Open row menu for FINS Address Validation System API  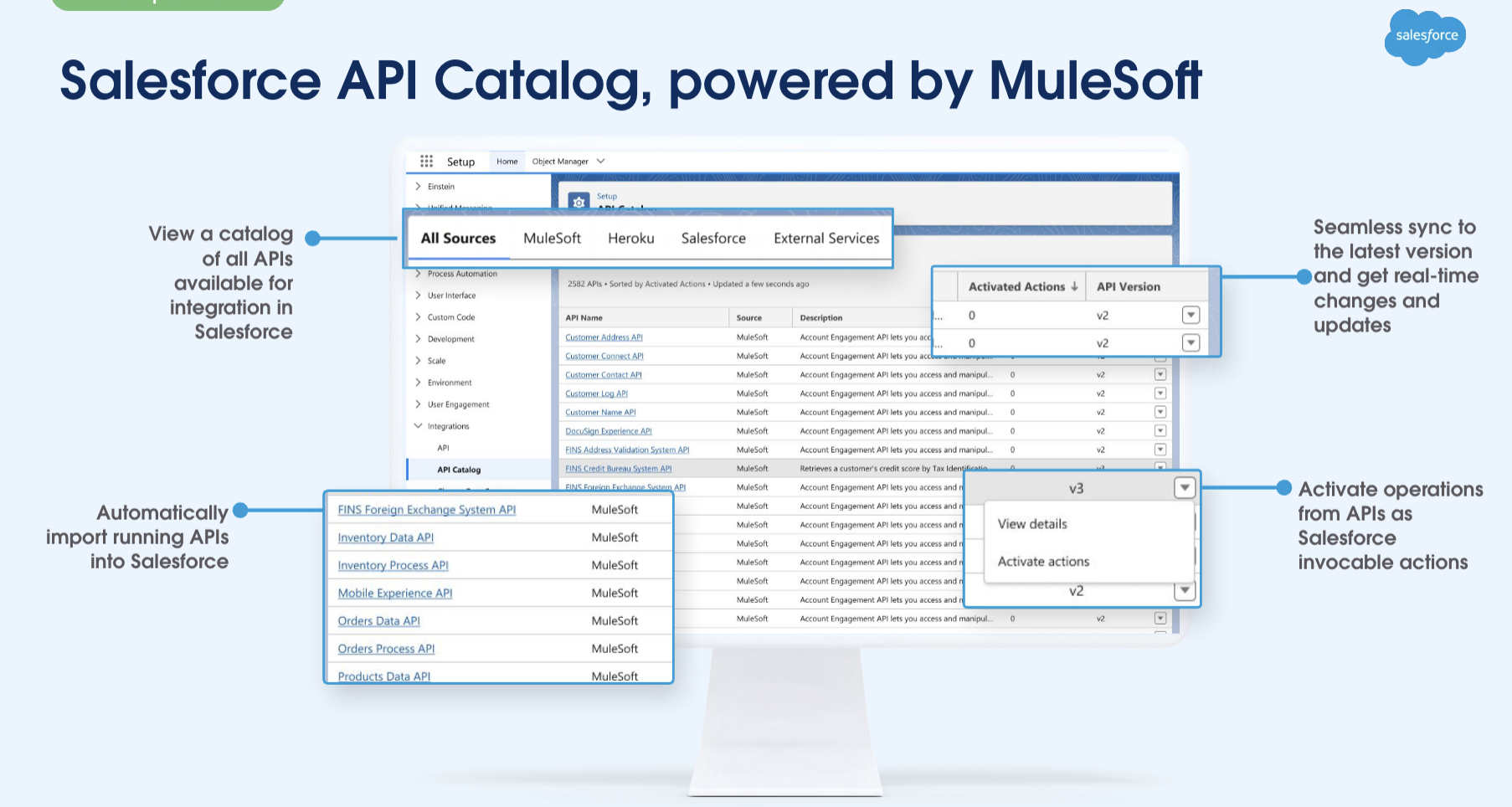(1160, 450)
